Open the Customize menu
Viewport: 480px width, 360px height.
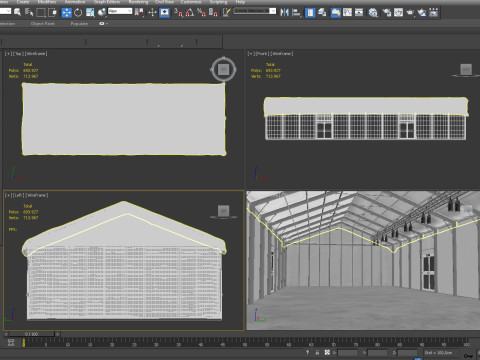click(191, 2)
